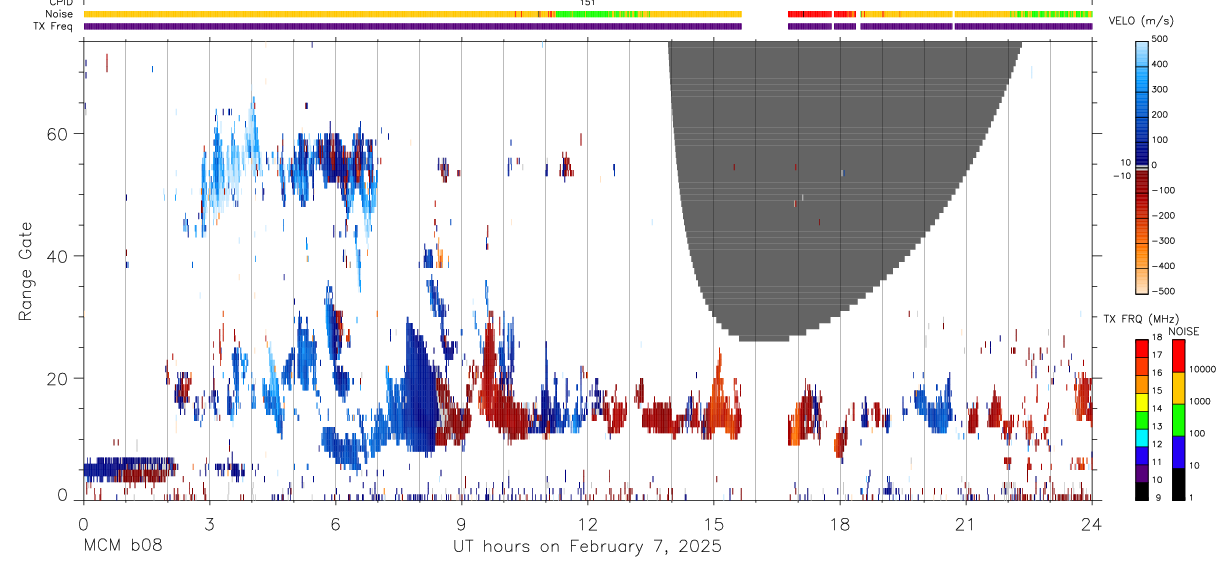
Task: Click the y-axis range gate label 40
Action: point(59,256)
